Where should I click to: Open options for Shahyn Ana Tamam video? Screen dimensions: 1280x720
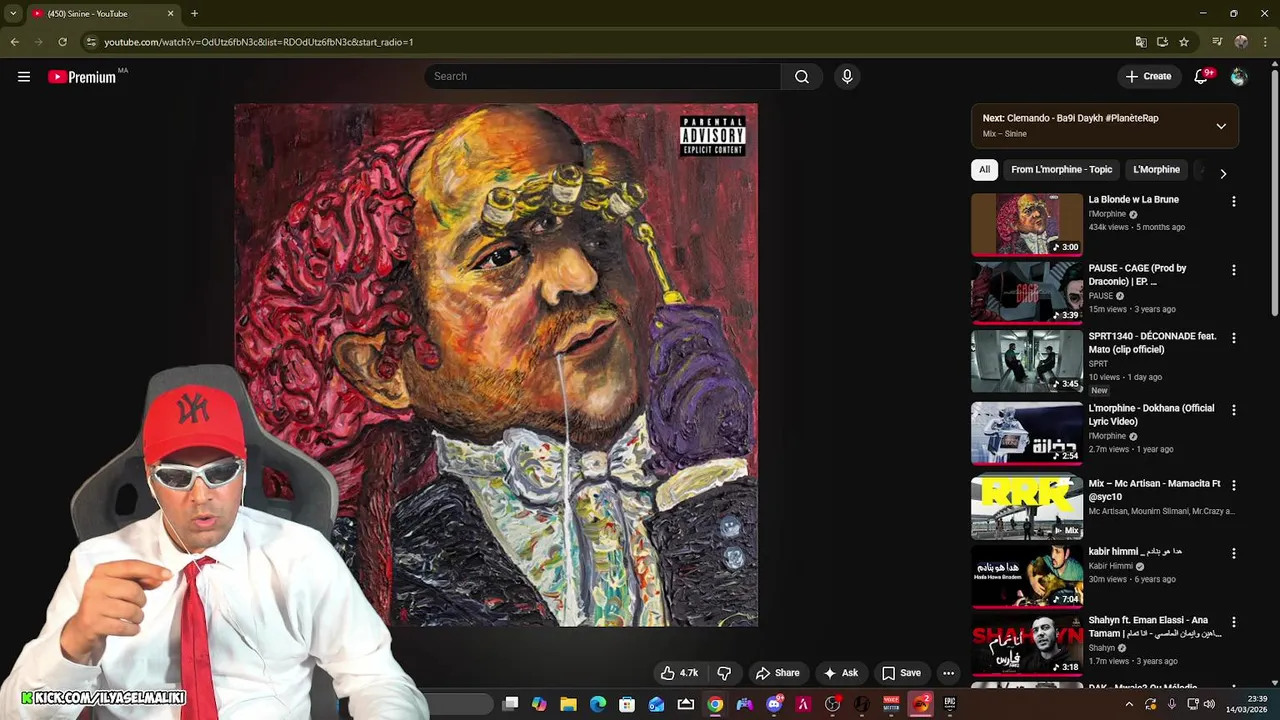coord(1233,622)
